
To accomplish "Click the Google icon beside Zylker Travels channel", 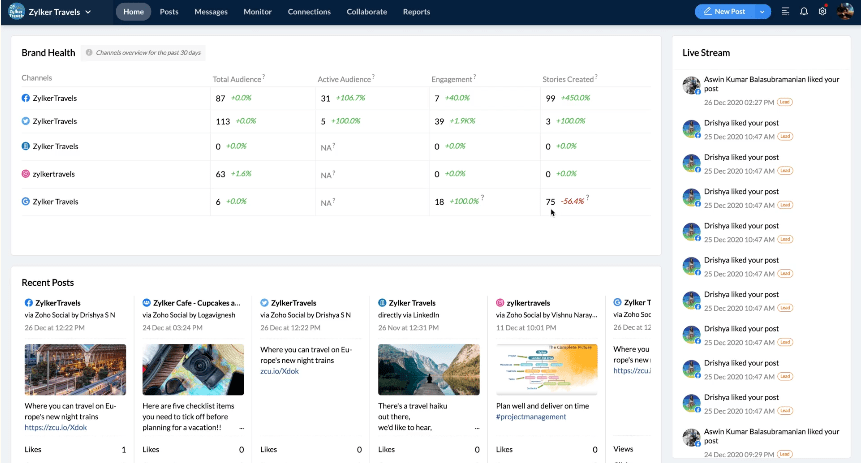I will pyautogui.click(x=26, y=202).
